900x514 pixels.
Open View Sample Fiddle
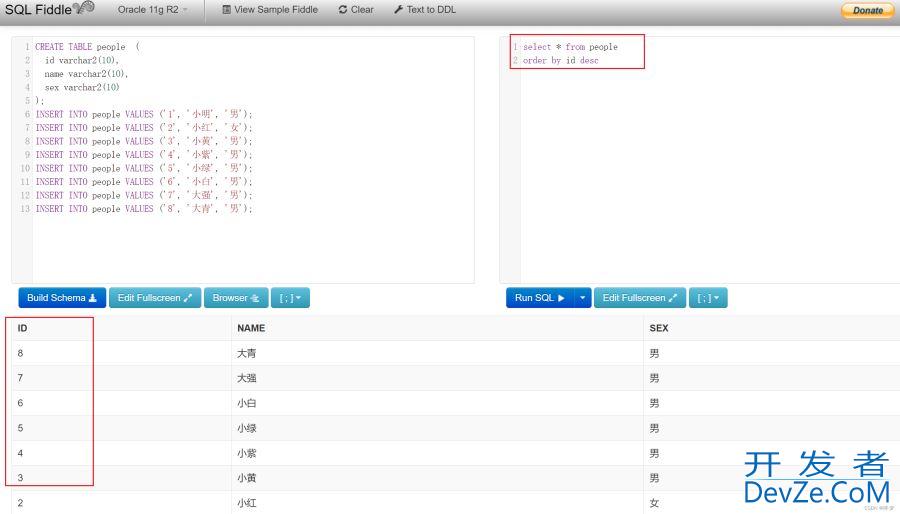point(270,10)
